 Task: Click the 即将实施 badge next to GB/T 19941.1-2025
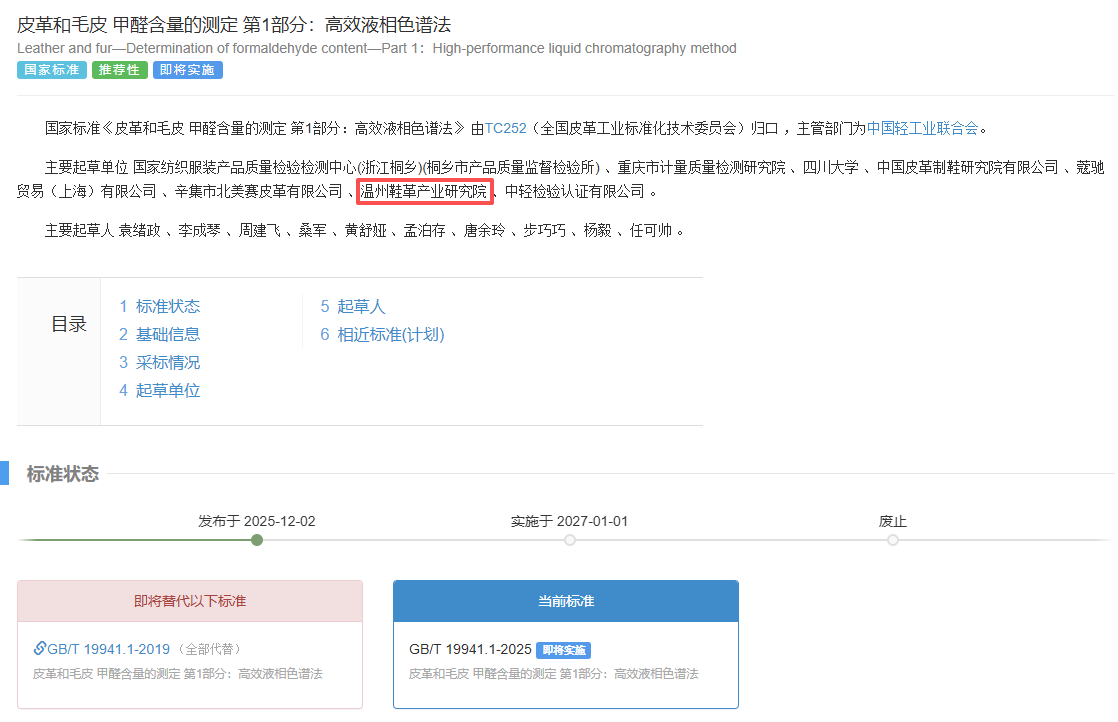click(563, 650)
